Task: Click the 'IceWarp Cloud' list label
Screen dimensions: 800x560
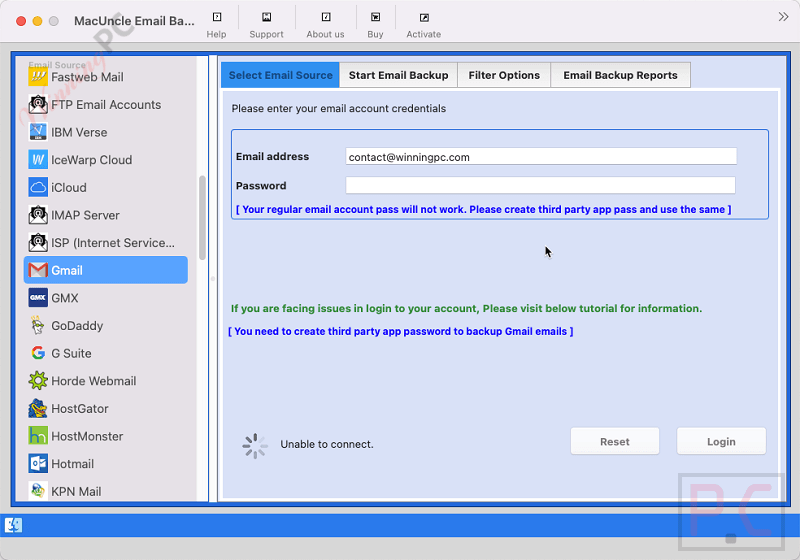Action: [x=91, y=160]
